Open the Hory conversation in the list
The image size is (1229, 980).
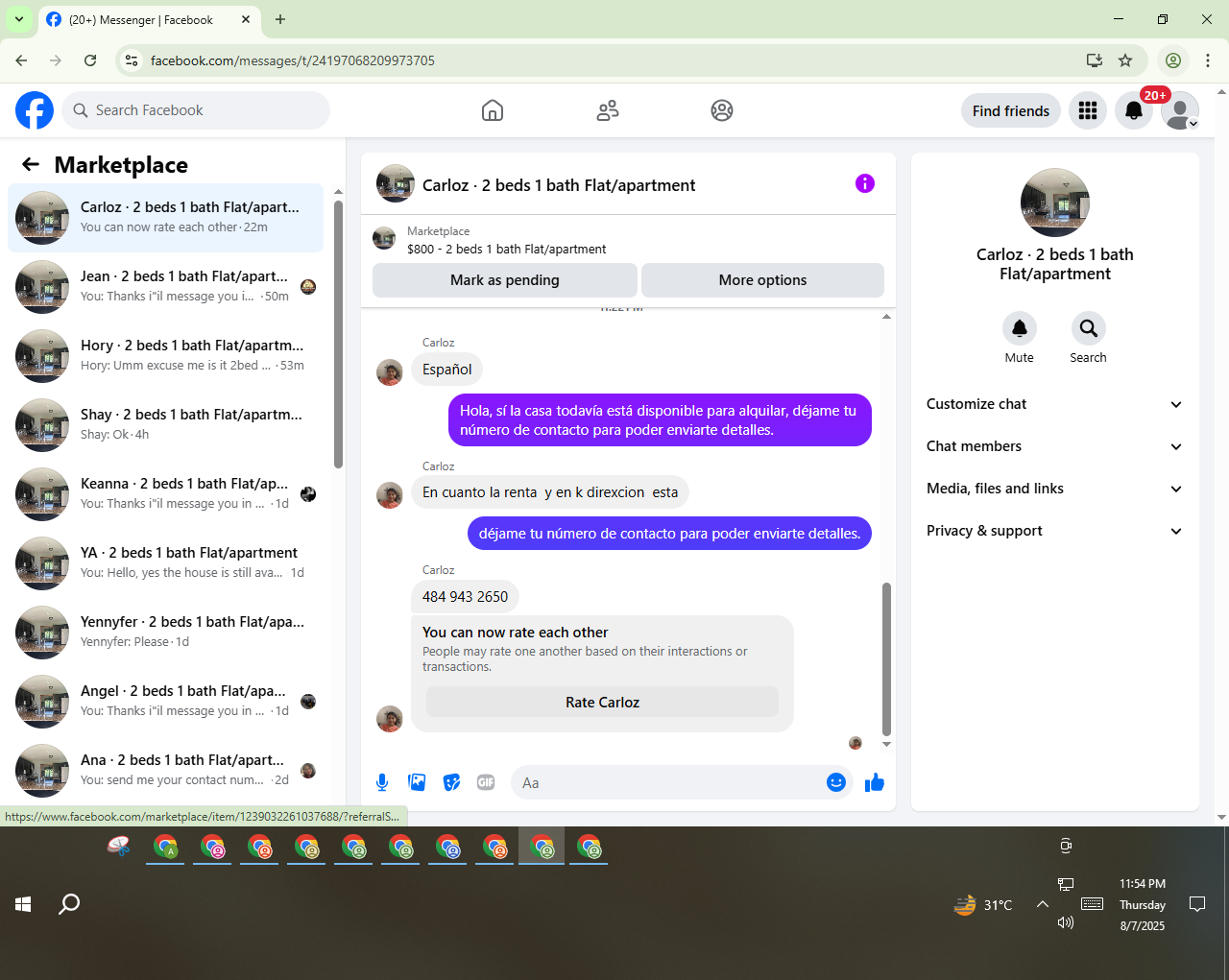pos(165,356)
